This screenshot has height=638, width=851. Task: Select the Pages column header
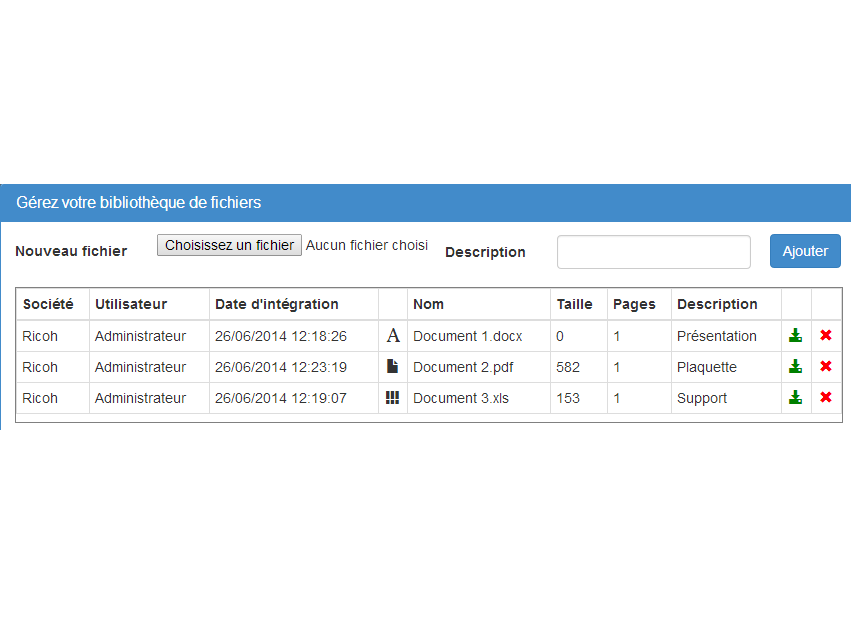tap(634, 304)
